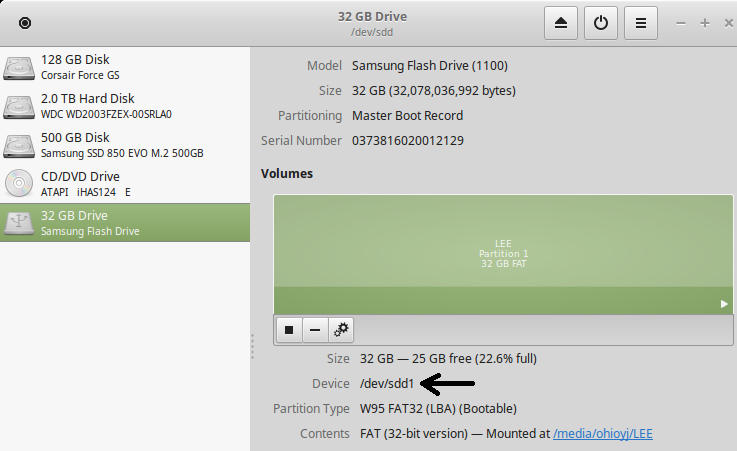Click the 32 GB Drive window title
The height and width of the screenshot is (451, 737).
coord(372,16)
